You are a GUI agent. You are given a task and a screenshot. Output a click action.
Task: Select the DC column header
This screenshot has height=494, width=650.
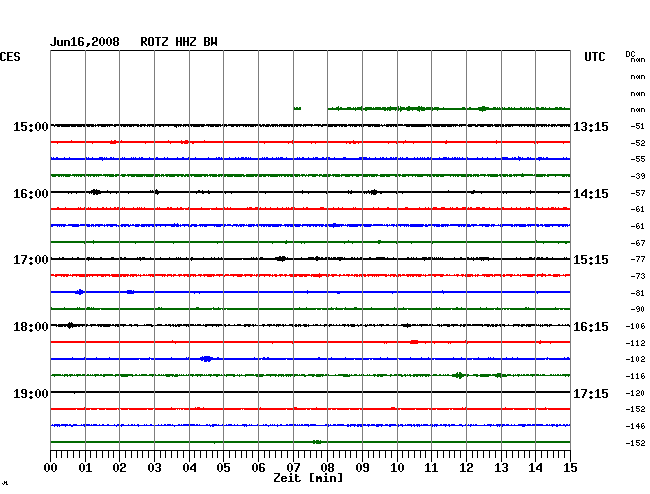click(x=630, y=54)
